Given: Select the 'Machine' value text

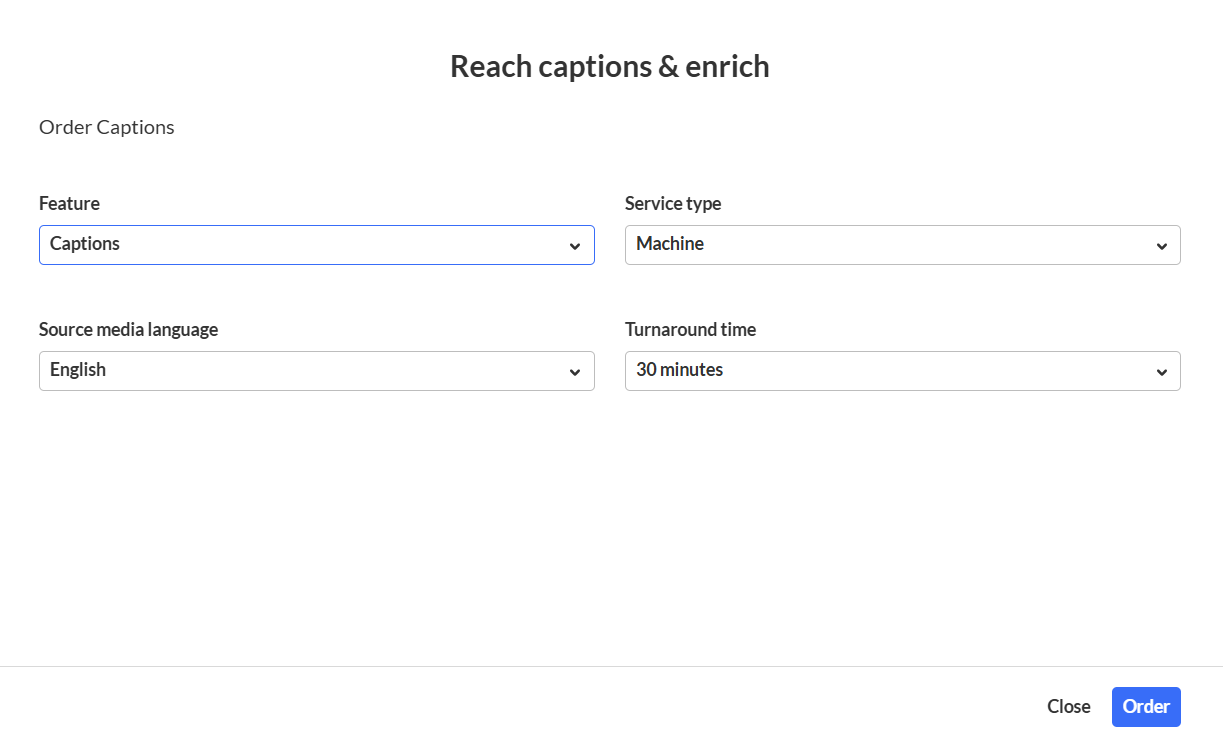Looking at the screenshot, I should click(x=670, y=244).
